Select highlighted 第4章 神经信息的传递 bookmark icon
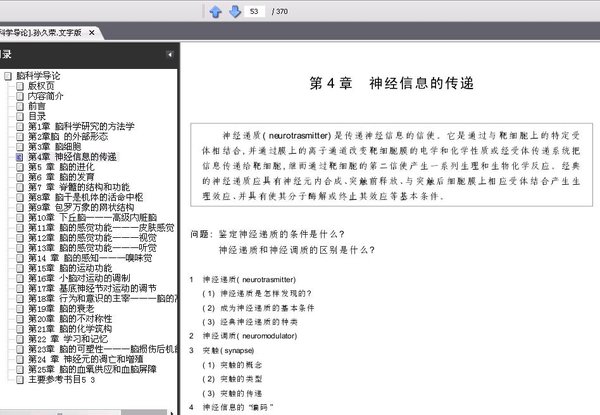This screenshot has height=415, width=600. (x=20, y=157)
